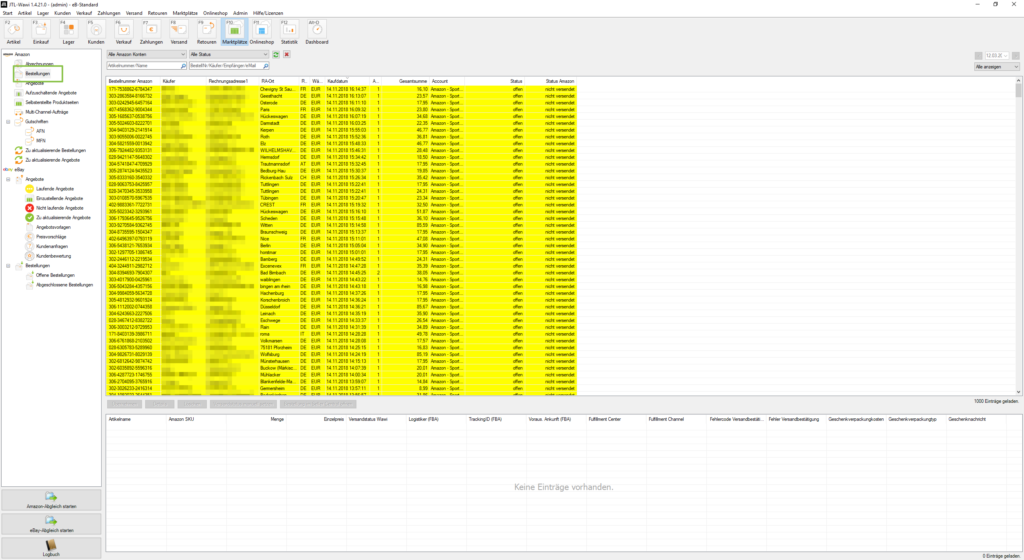1024x560 pixels.
Task: Start the Amazon-Abgleich
Action: click(x=50, y=499)
